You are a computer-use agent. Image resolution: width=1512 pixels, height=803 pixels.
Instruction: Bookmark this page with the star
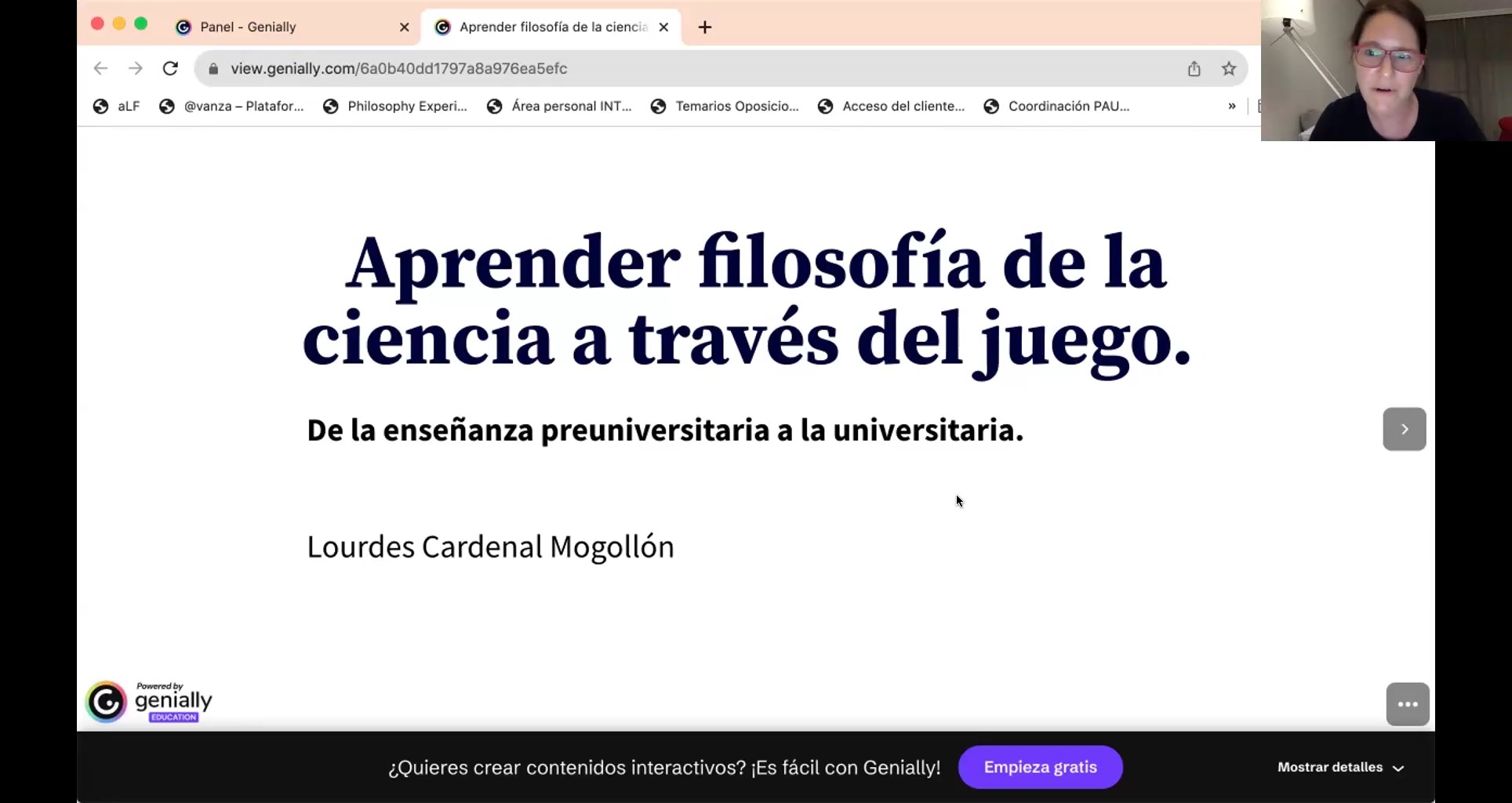tap(1229, 69)
